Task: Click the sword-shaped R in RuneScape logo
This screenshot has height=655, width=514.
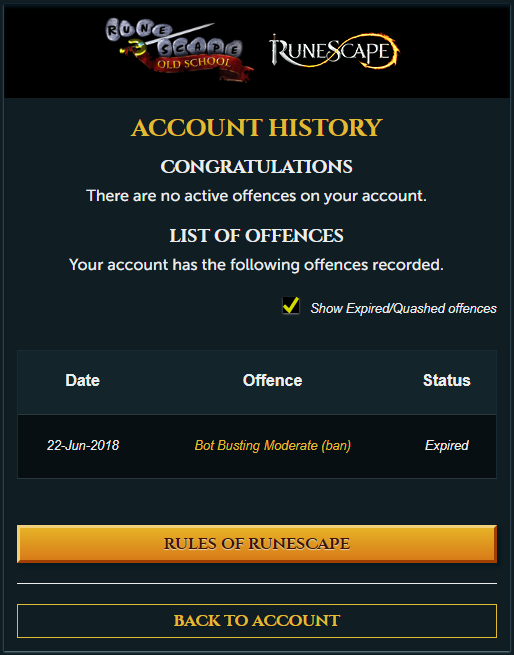Action: pyautogui.click(x=278, y=50)
